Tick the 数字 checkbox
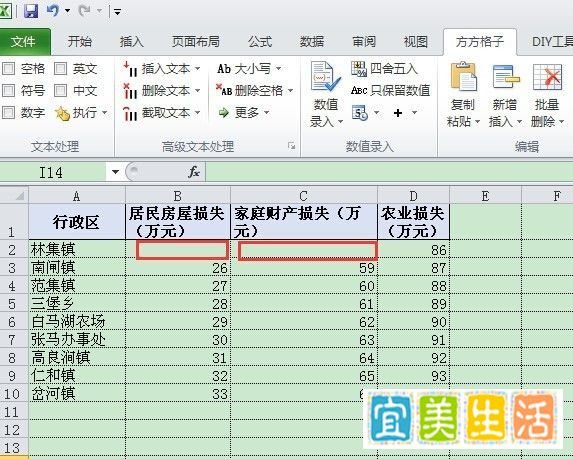 (x=8, y=112)
